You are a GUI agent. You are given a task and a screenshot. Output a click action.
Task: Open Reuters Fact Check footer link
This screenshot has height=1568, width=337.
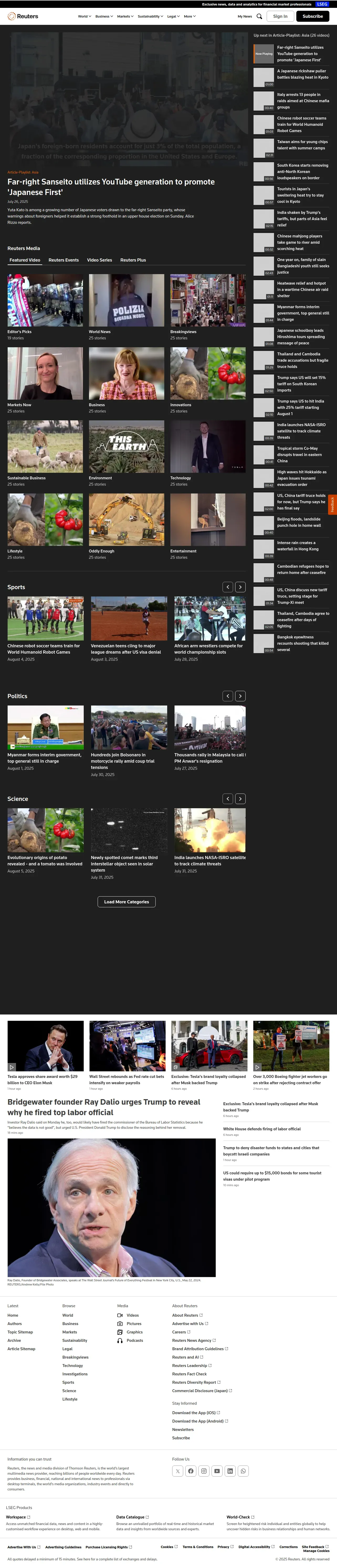189,1373
